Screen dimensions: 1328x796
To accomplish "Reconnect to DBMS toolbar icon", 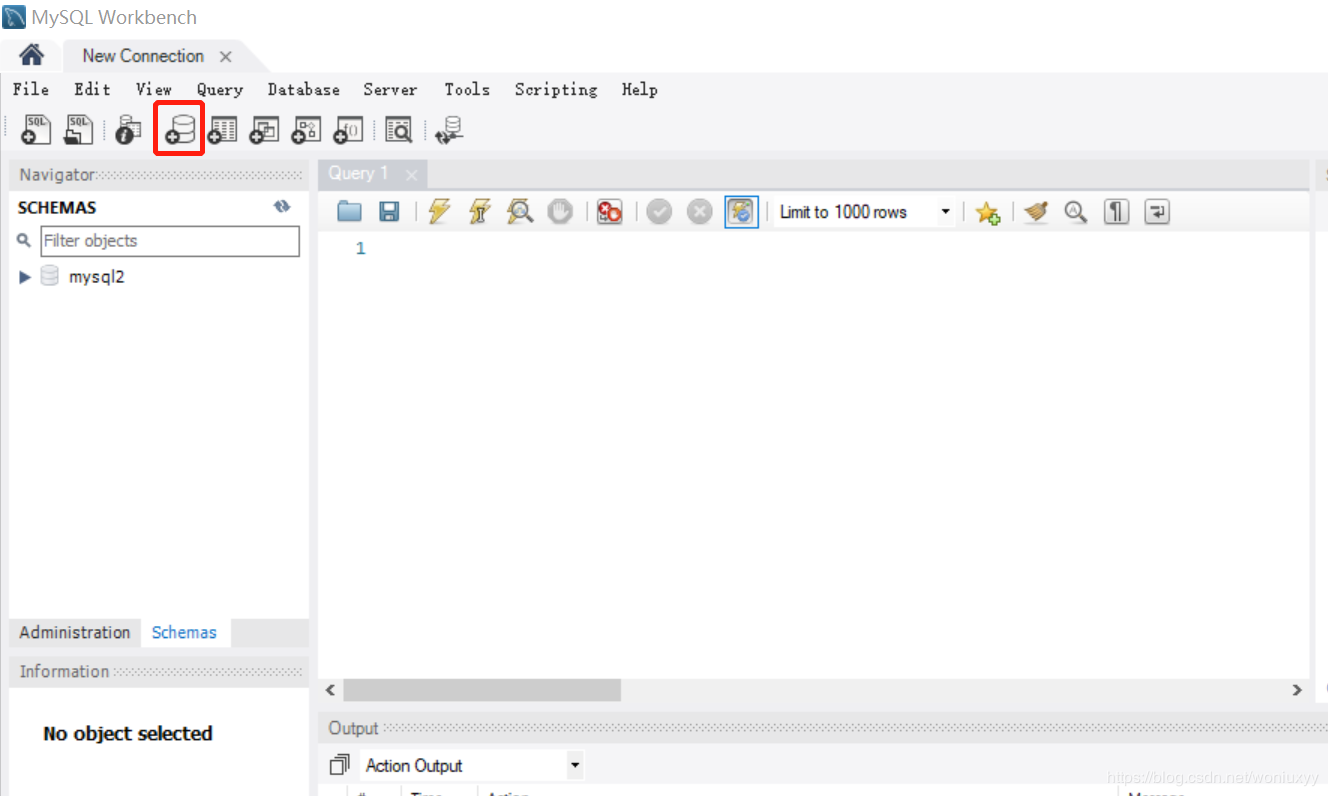I will (450, 130).
